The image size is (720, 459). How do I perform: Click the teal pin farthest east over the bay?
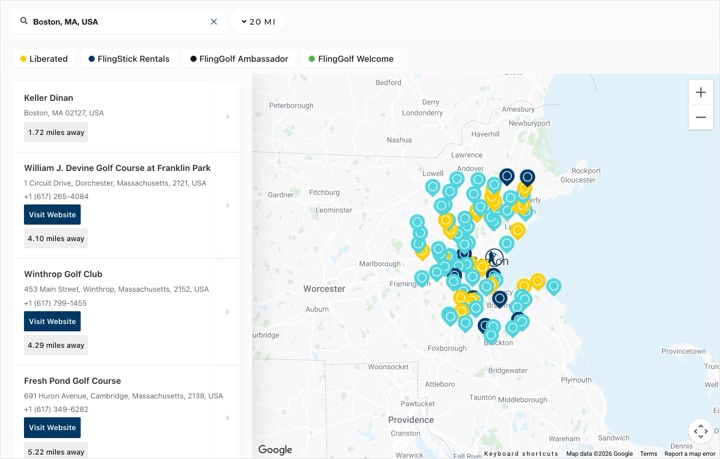[x=554, y=286]
